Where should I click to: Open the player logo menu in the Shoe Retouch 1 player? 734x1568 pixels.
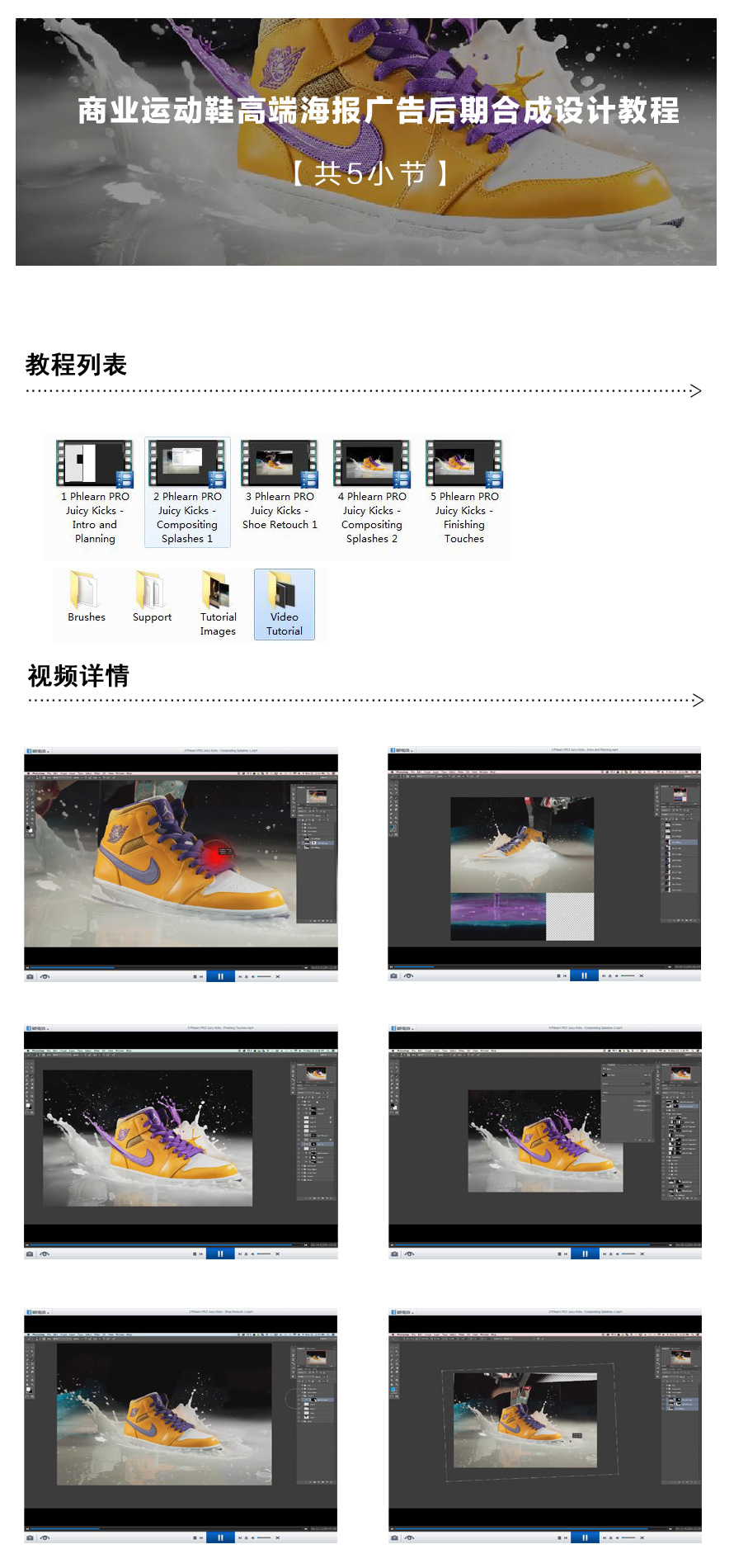click(38, 1311)
